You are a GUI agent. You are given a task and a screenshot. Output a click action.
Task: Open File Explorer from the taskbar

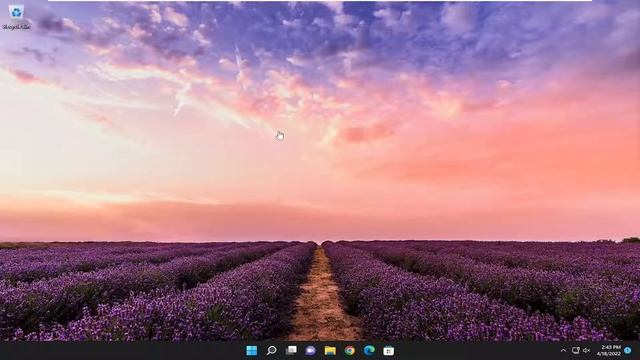coord(330,351)
